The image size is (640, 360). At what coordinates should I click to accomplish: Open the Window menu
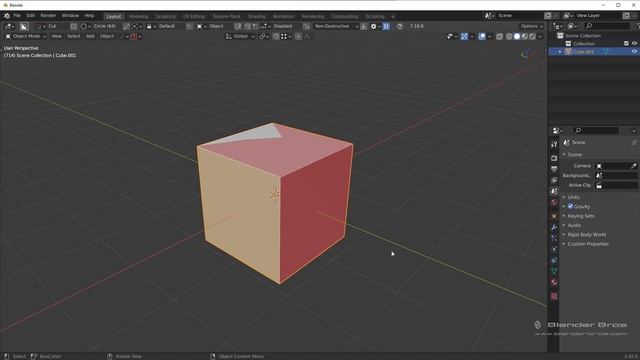(70, 16)
